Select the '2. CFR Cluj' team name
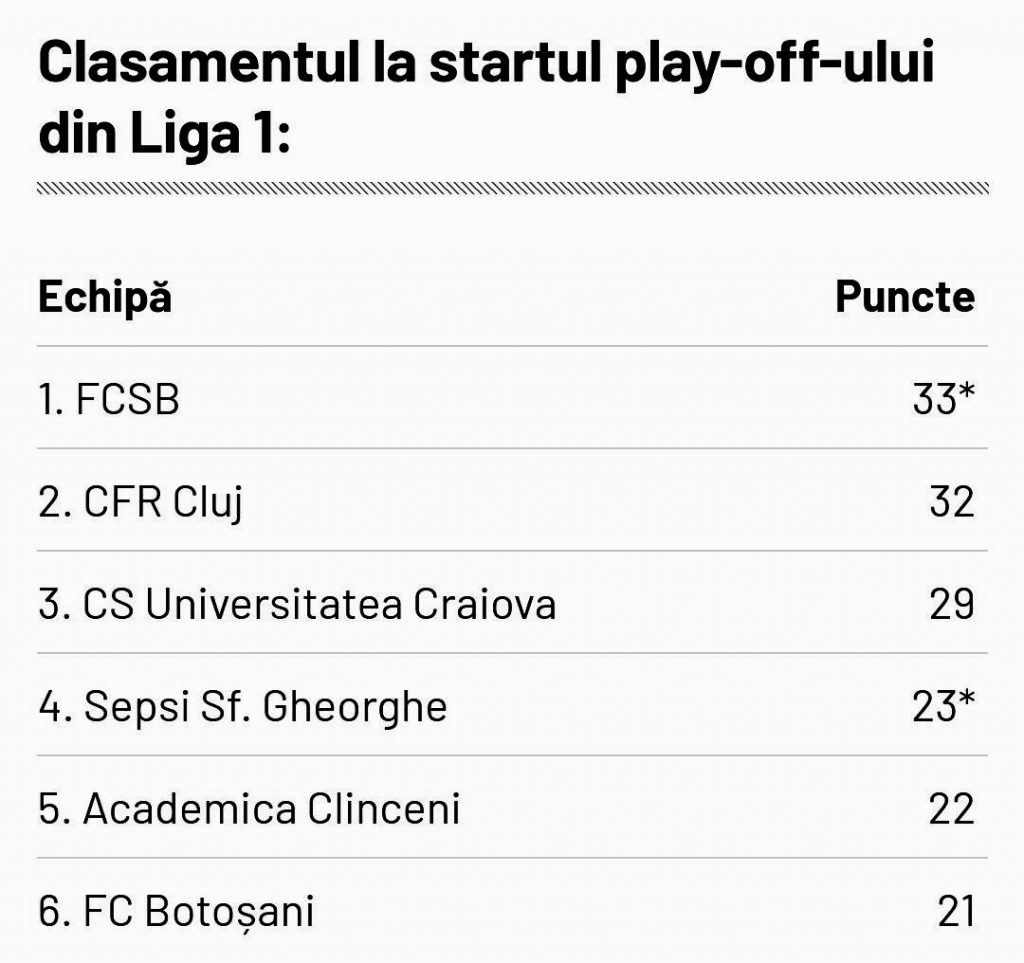This screenshot has height=963, width=1024. point(141,502)
